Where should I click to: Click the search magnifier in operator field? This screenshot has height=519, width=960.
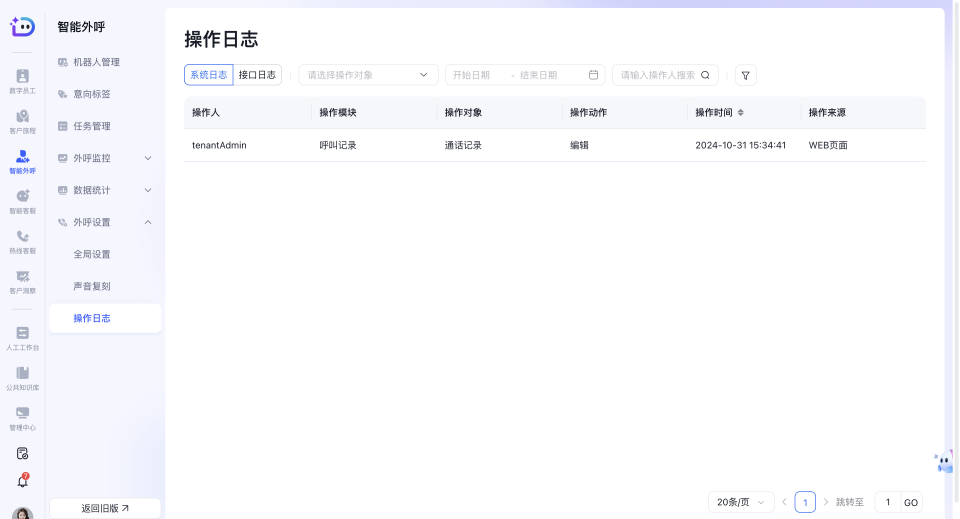[705, 75]
